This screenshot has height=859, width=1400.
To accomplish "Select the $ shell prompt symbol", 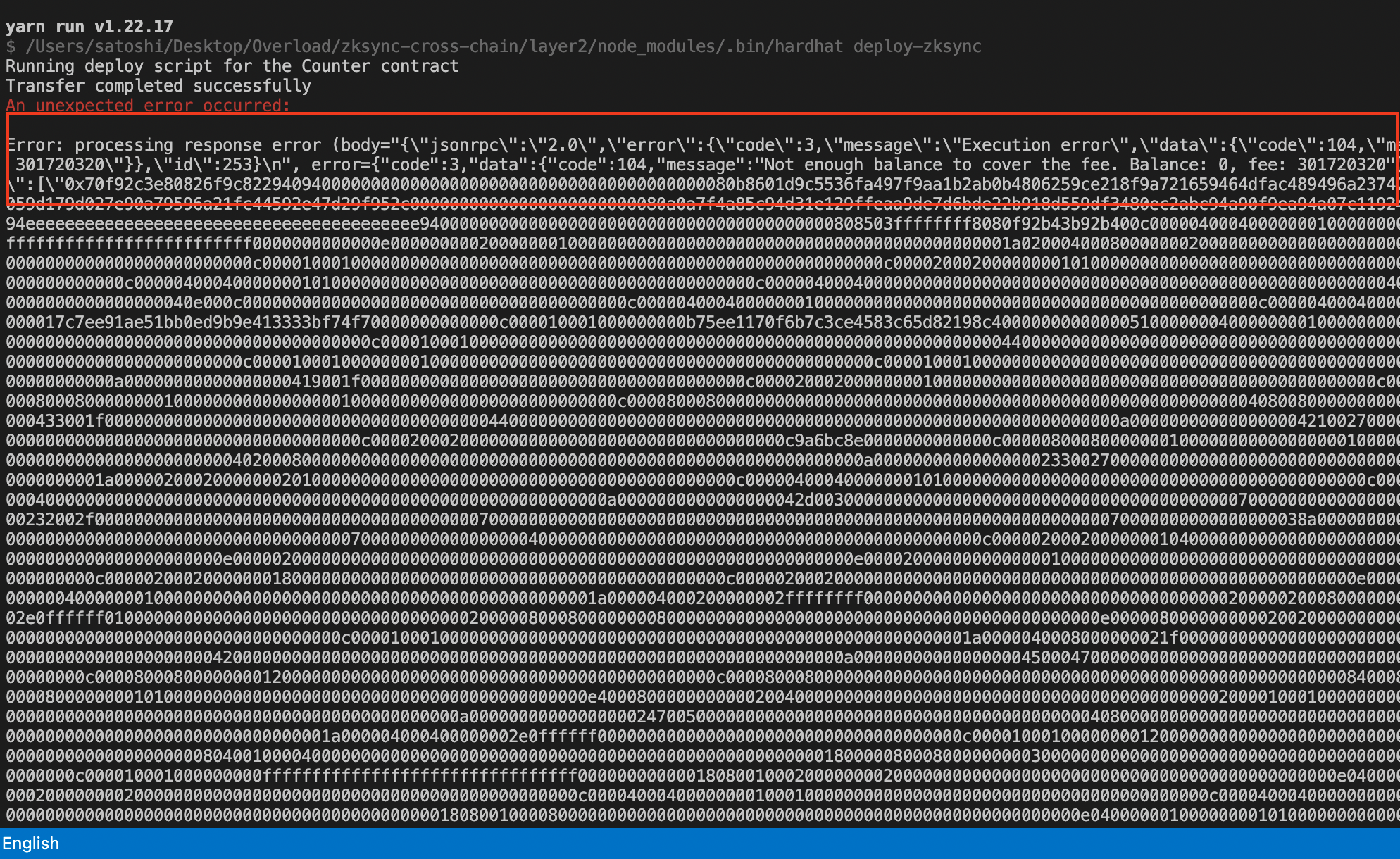I will [x=10, y=46].
